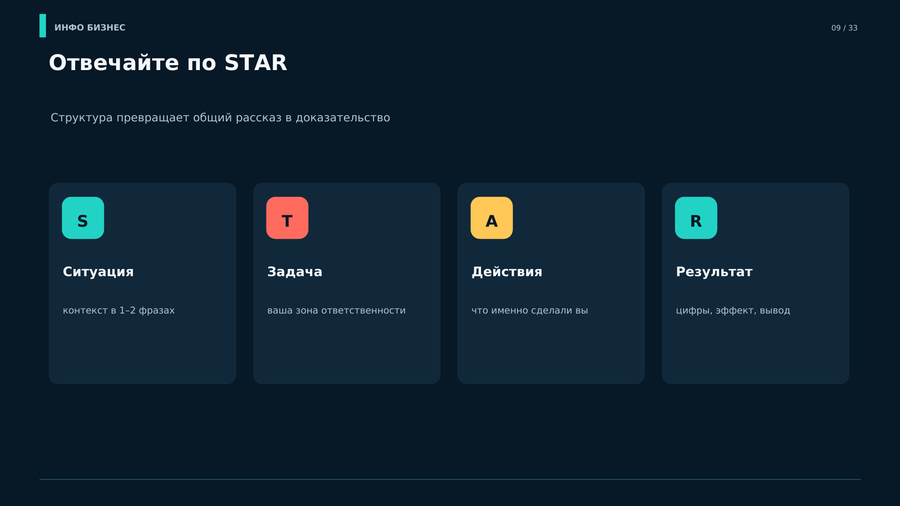This screenshot has width=900, height=506.
Task: Click the slide title 'Отвечайте по STAR'
Action: click(168, 63)
